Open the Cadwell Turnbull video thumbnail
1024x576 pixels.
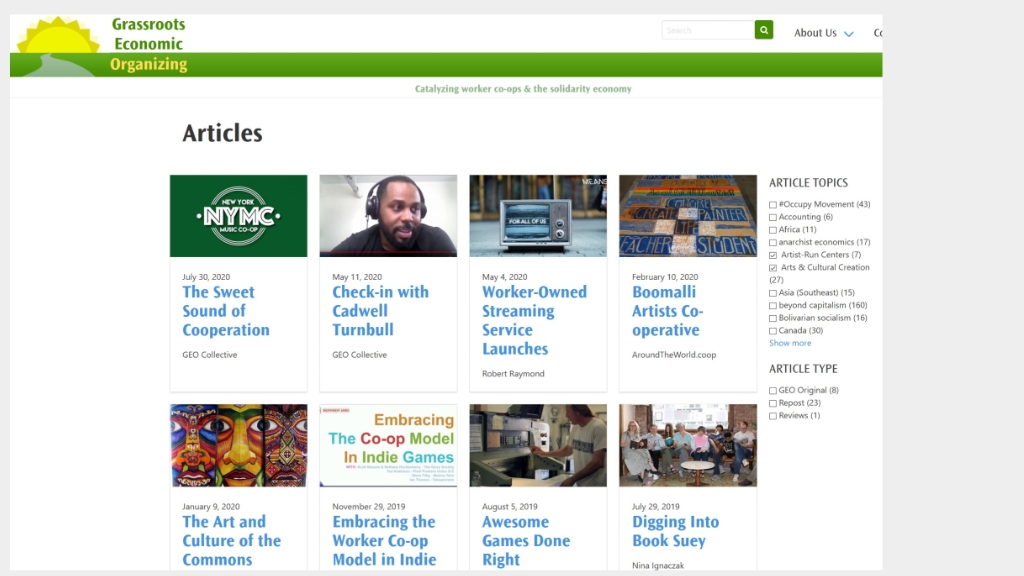click(x=388, y=216)
